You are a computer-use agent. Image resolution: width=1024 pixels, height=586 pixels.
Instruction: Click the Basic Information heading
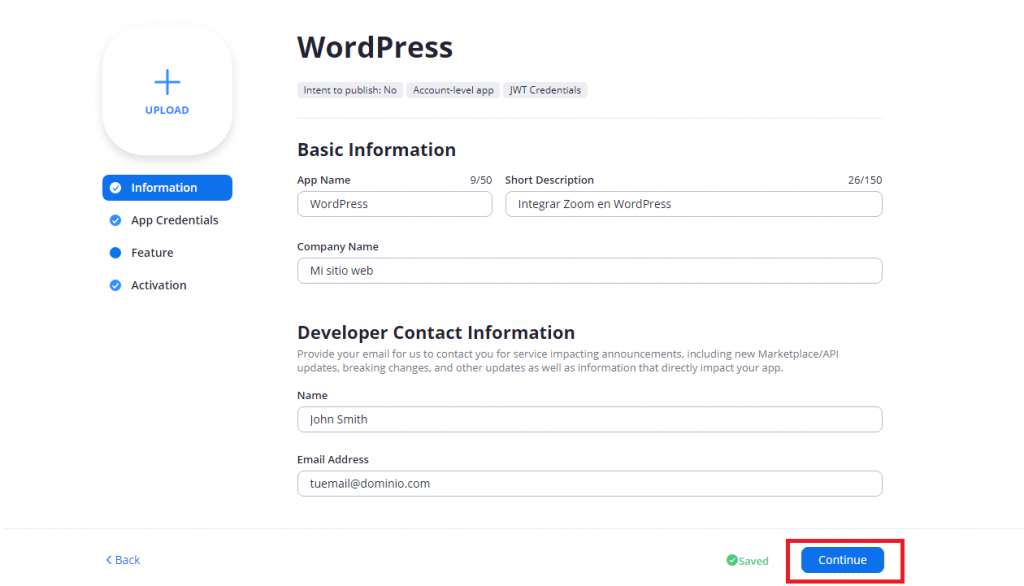(x=377, y=150)
